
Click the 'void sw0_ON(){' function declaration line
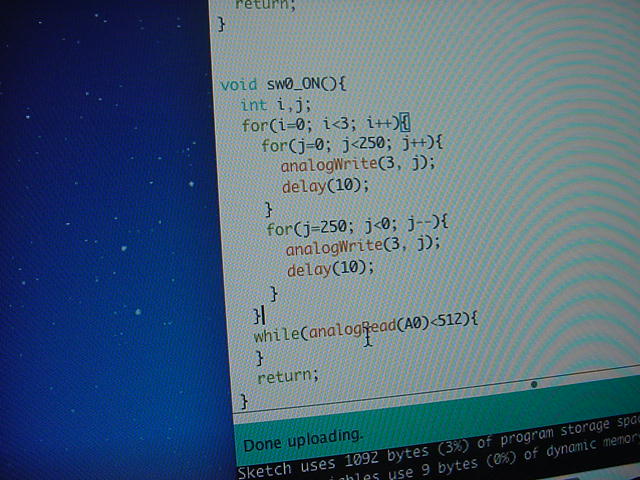pyautogui.click(x=283, y=84)
